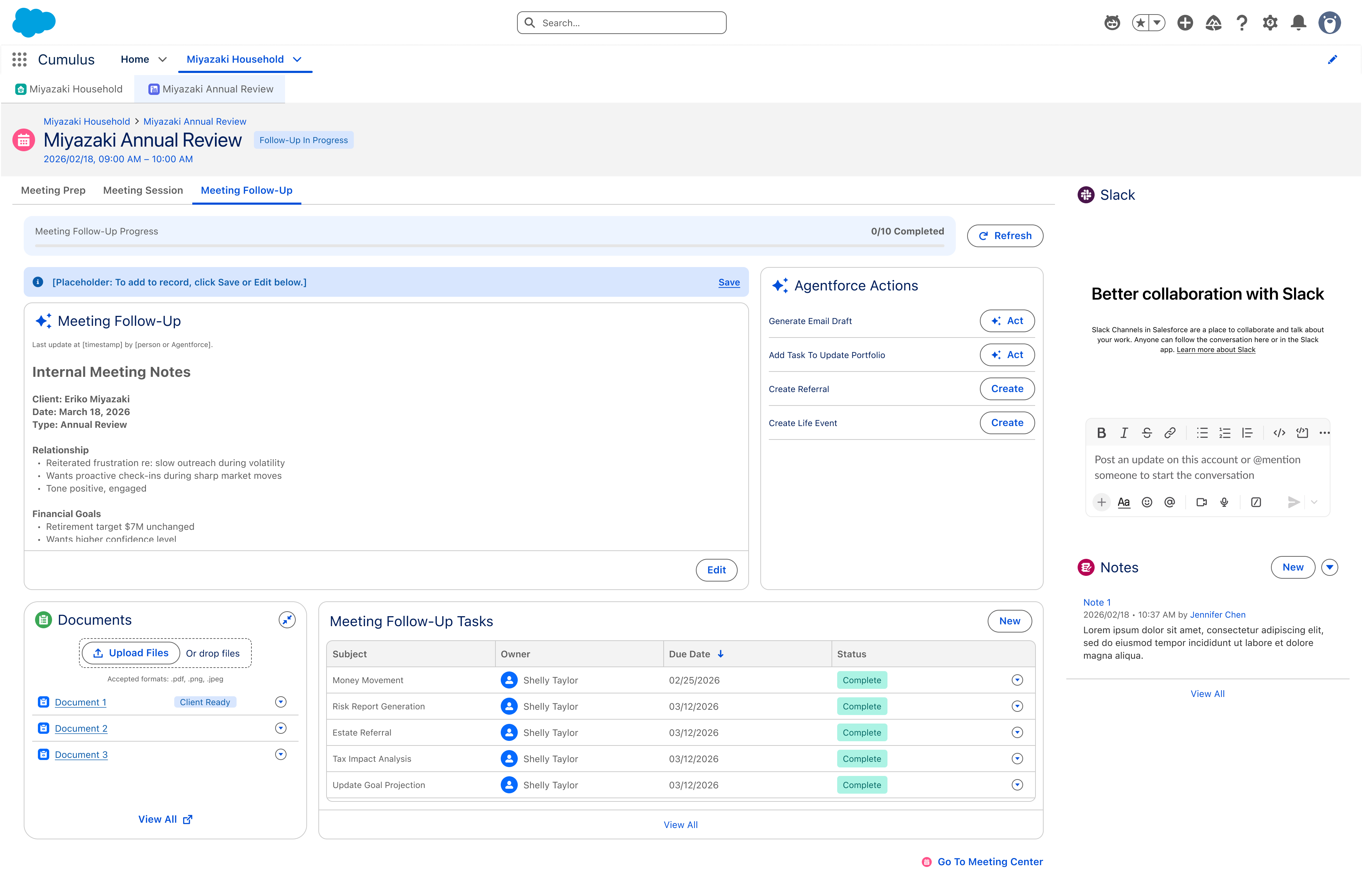This screenshot has width=1362, height=896.
Task: Switch to the Meeting Session tab
Action: (143, 191)
